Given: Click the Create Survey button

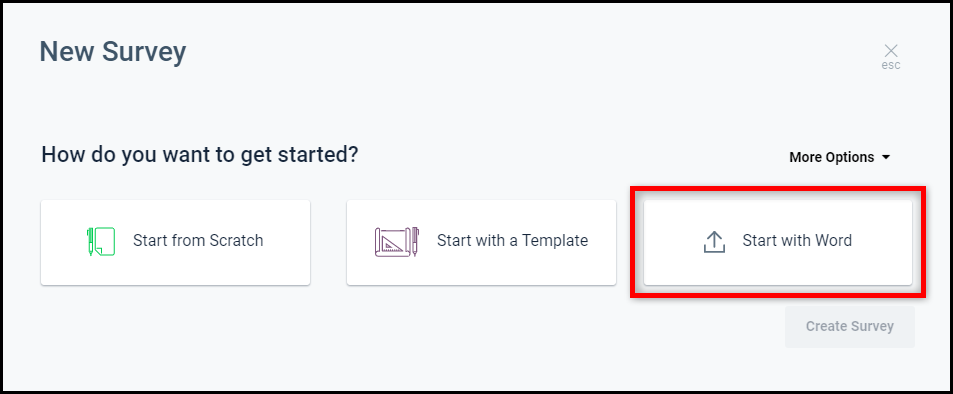Looking at the screenshot, I should (850, 327).
